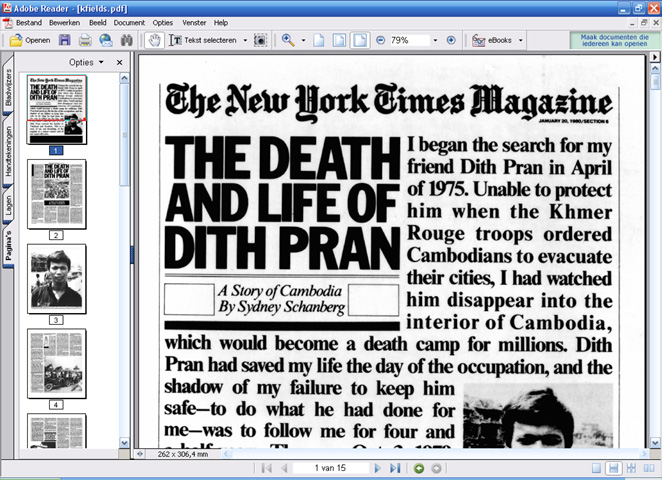
Task: Open the Bestand menu
Action: coord(29,23)
